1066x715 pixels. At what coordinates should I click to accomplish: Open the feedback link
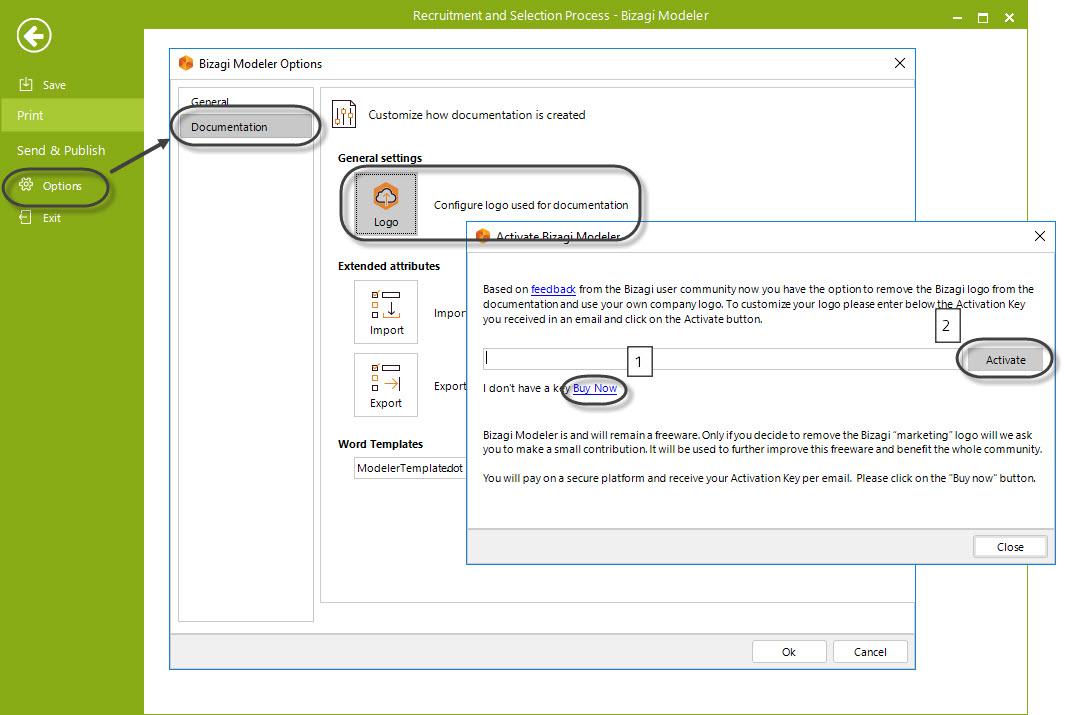553,290
